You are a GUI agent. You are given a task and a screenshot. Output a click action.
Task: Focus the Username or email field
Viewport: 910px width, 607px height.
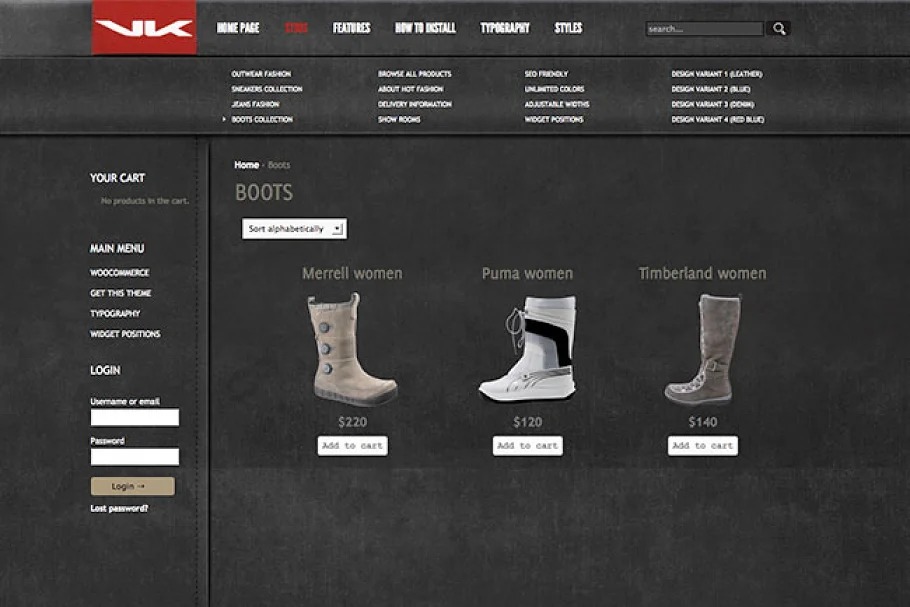[x=135, y=418]
